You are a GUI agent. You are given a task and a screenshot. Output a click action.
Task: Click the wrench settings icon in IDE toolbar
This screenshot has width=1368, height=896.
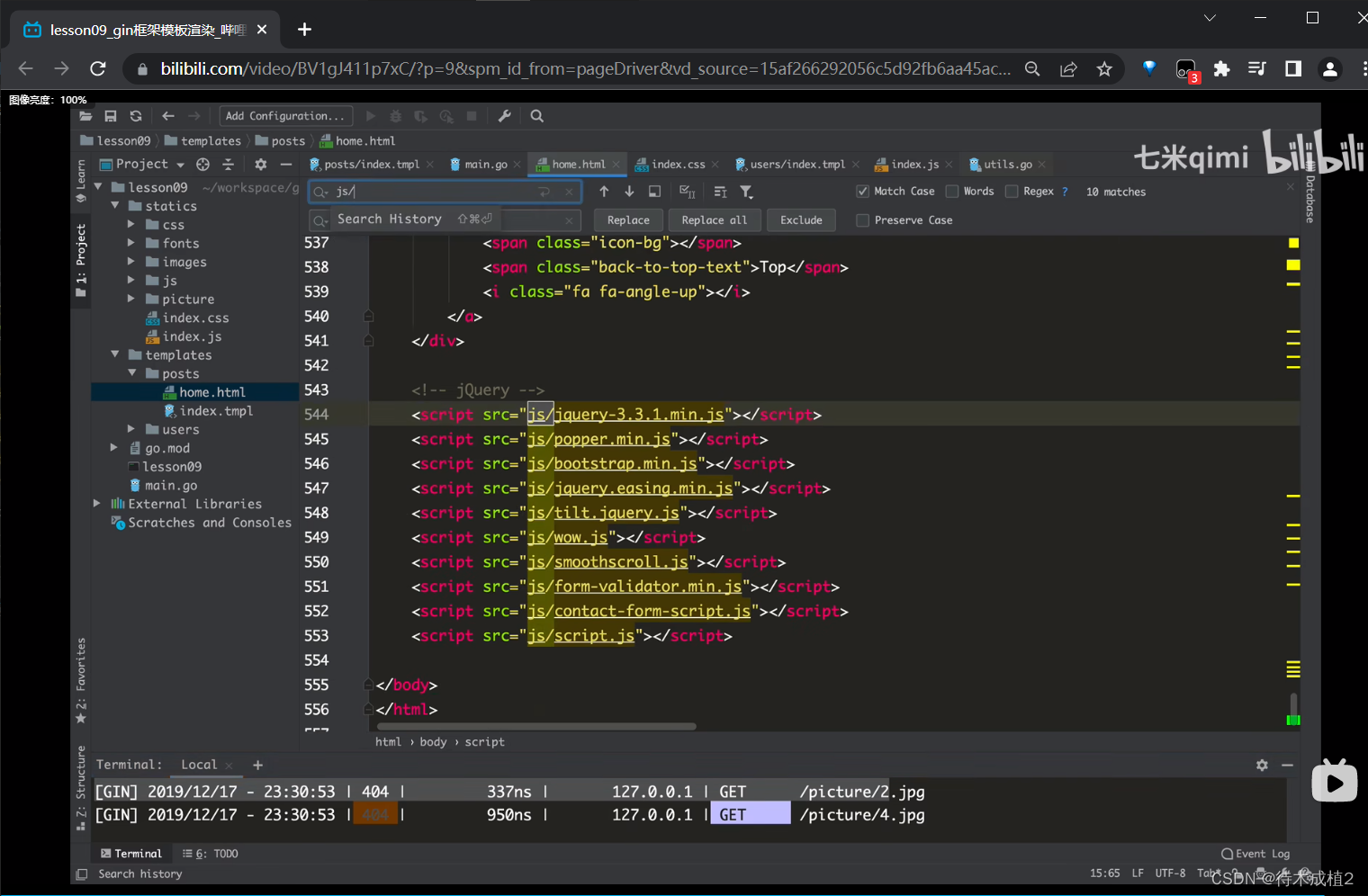[505, 116]
